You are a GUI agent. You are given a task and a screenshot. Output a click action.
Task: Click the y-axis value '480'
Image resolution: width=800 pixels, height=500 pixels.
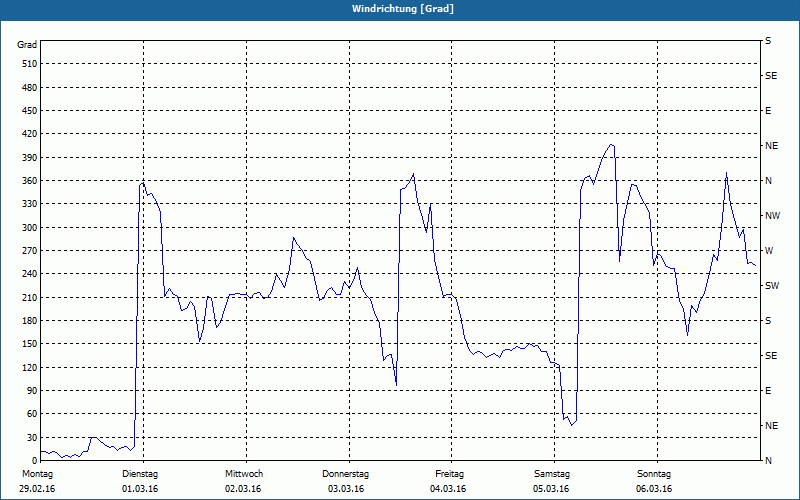click(x=30, y=87)
